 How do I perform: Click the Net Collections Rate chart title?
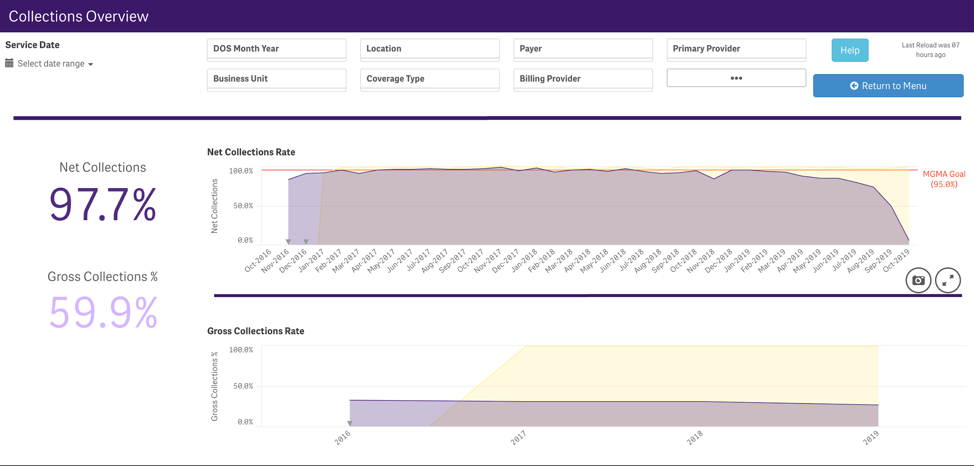tap(251, 152)
